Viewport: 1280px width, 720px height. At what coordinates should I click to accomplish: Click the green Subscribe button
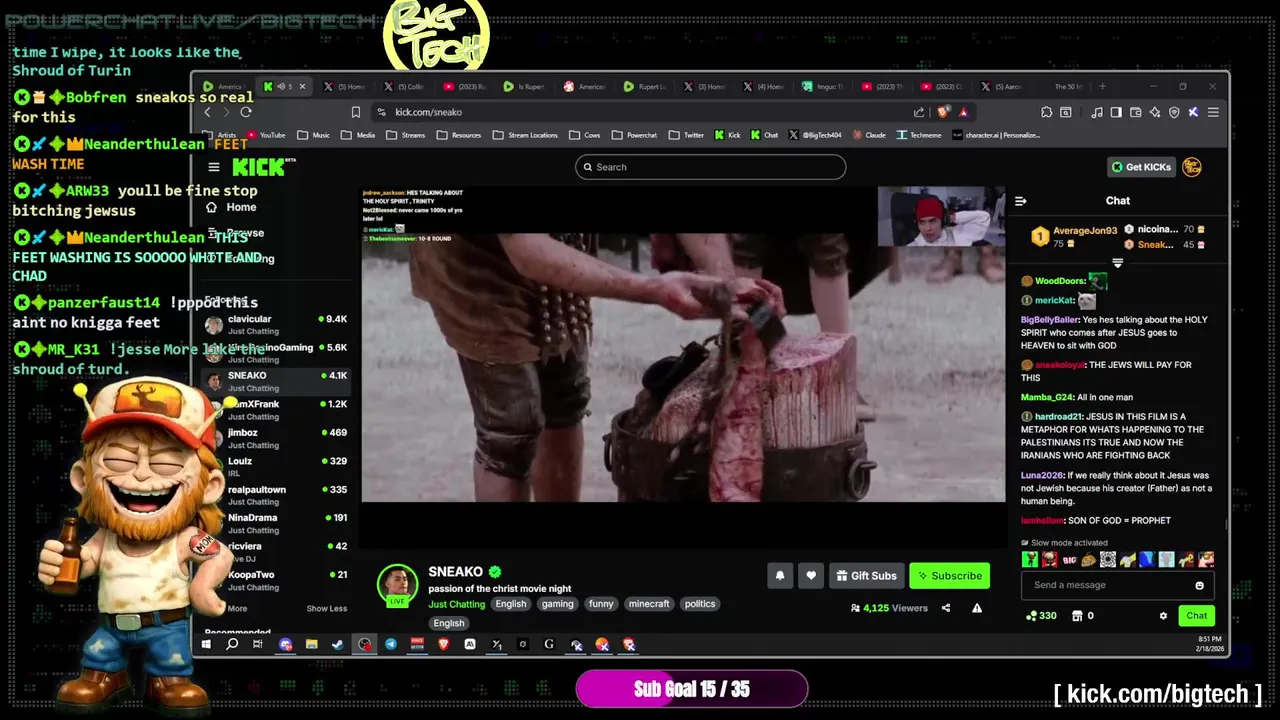(949, 576)
